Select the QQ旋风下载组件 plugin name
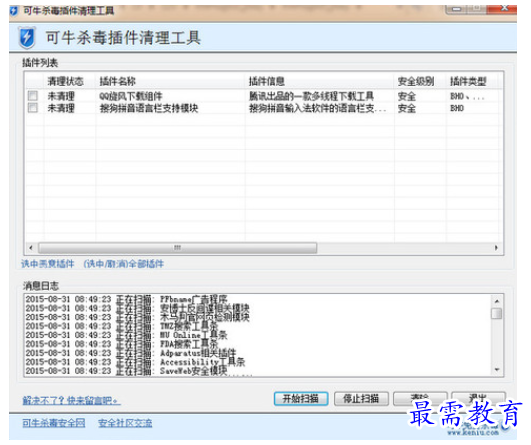 click(131, 96)
